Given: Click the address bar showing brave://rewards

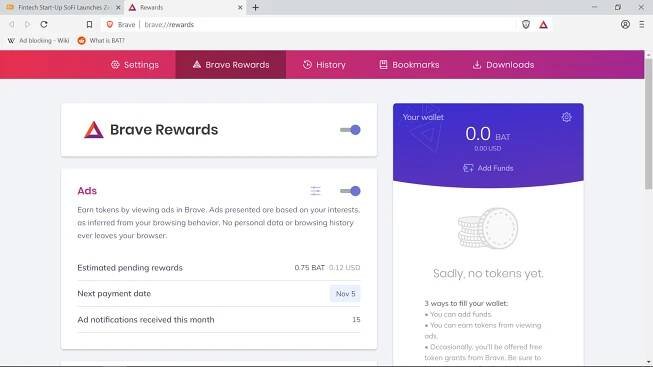Looking at the screenshot, I should [308, 25].
